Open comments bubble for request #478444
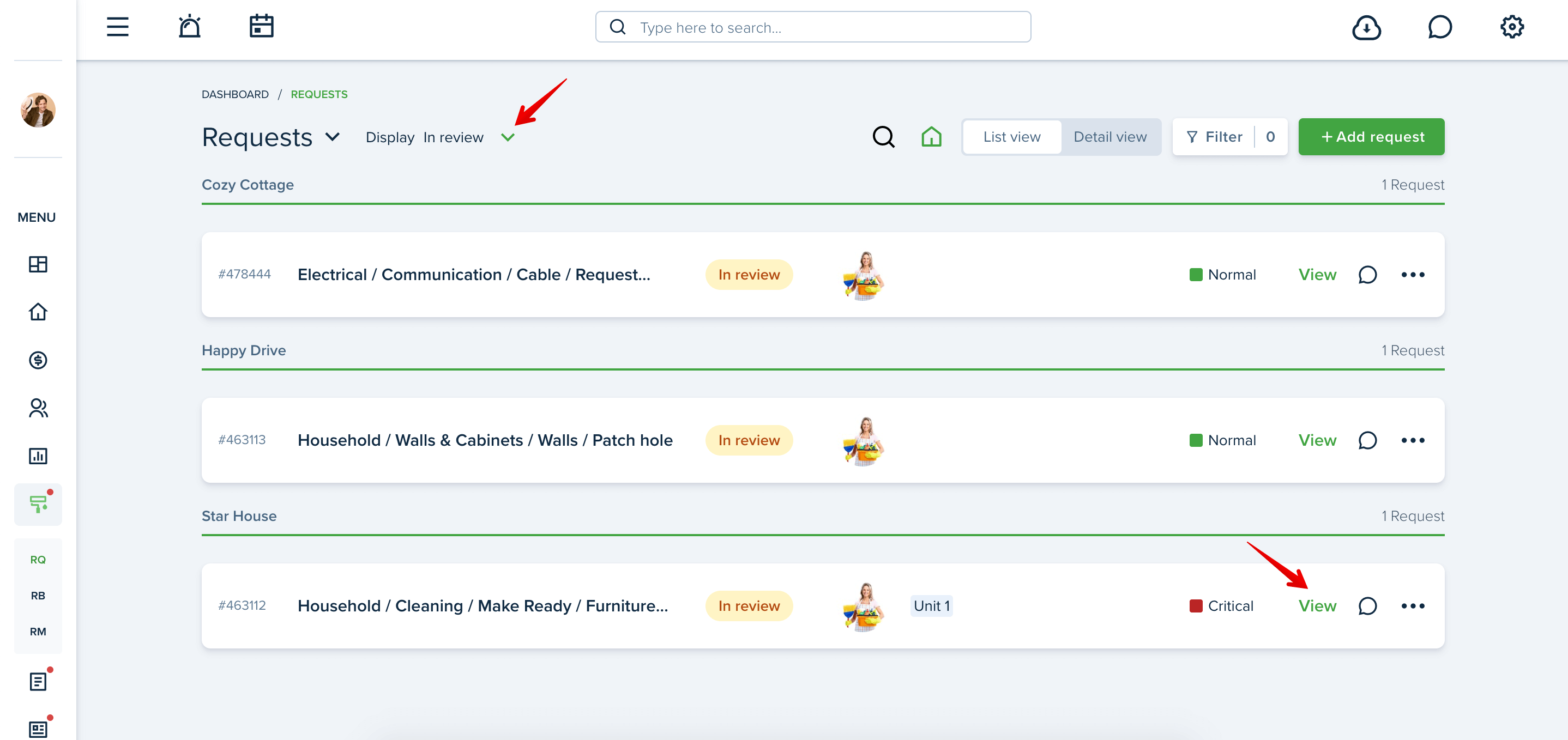This screenshot has height=740, width=1568. pos(1367,275)
